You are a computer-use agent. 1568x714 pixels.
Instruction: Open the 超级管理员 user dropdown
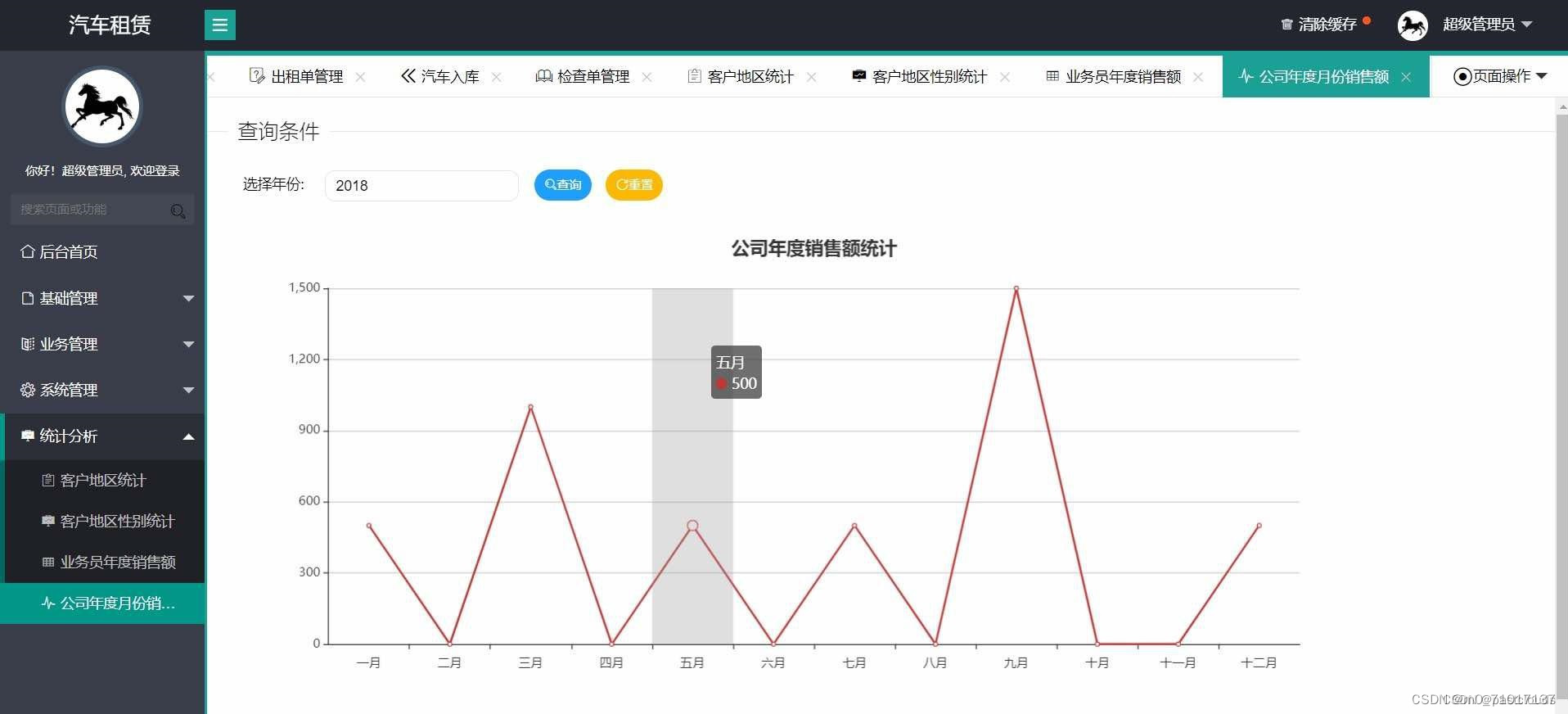click(x=1487, y=25)
